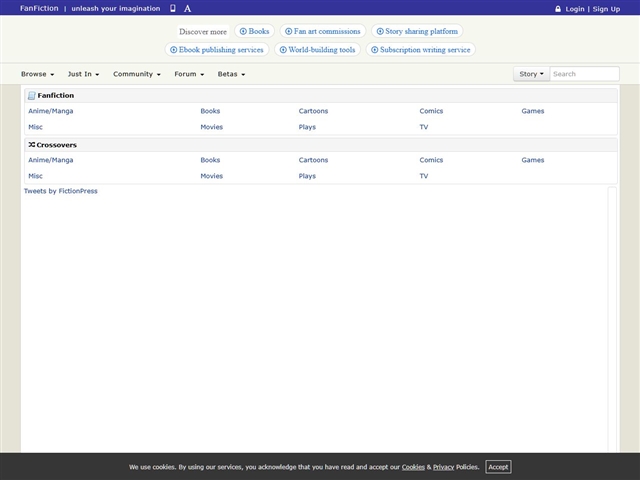The image size is (640, 480).
Task: Click the Ebook publishing services suggestion
Action: tap(217, 49)
